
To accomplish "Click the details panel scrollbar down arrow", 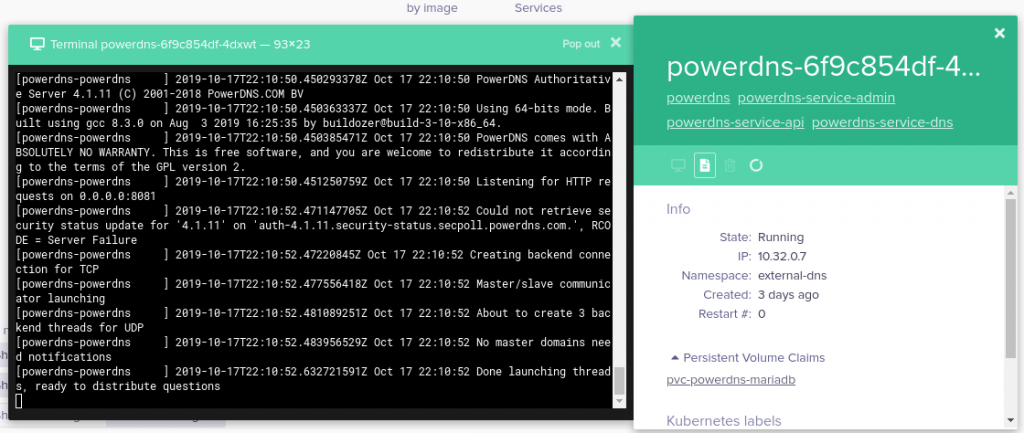I will 1010,421.
